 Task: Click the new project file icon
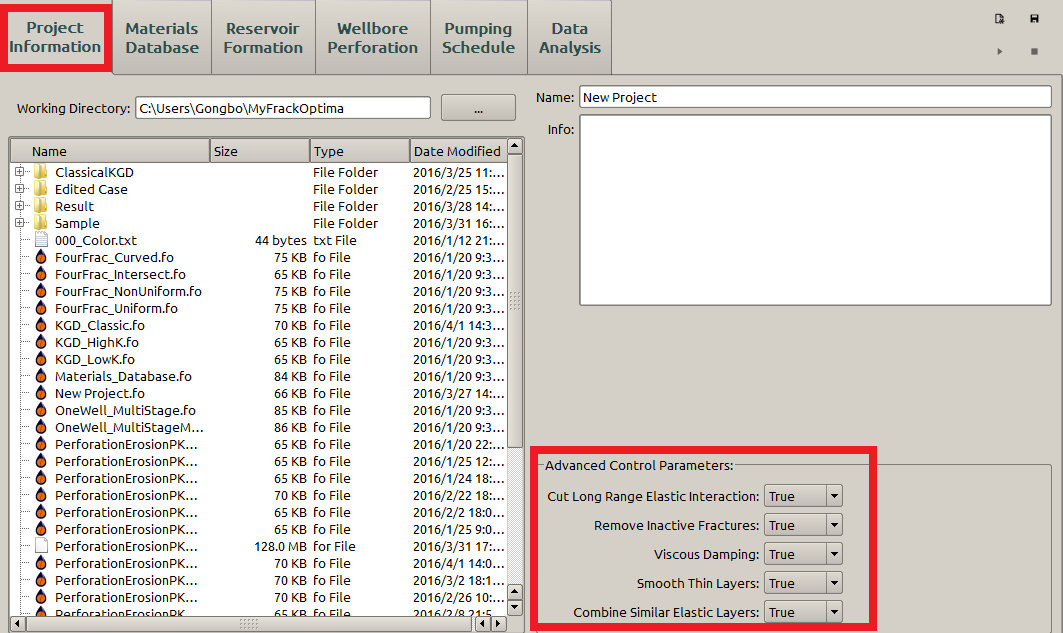pos(999,19)
